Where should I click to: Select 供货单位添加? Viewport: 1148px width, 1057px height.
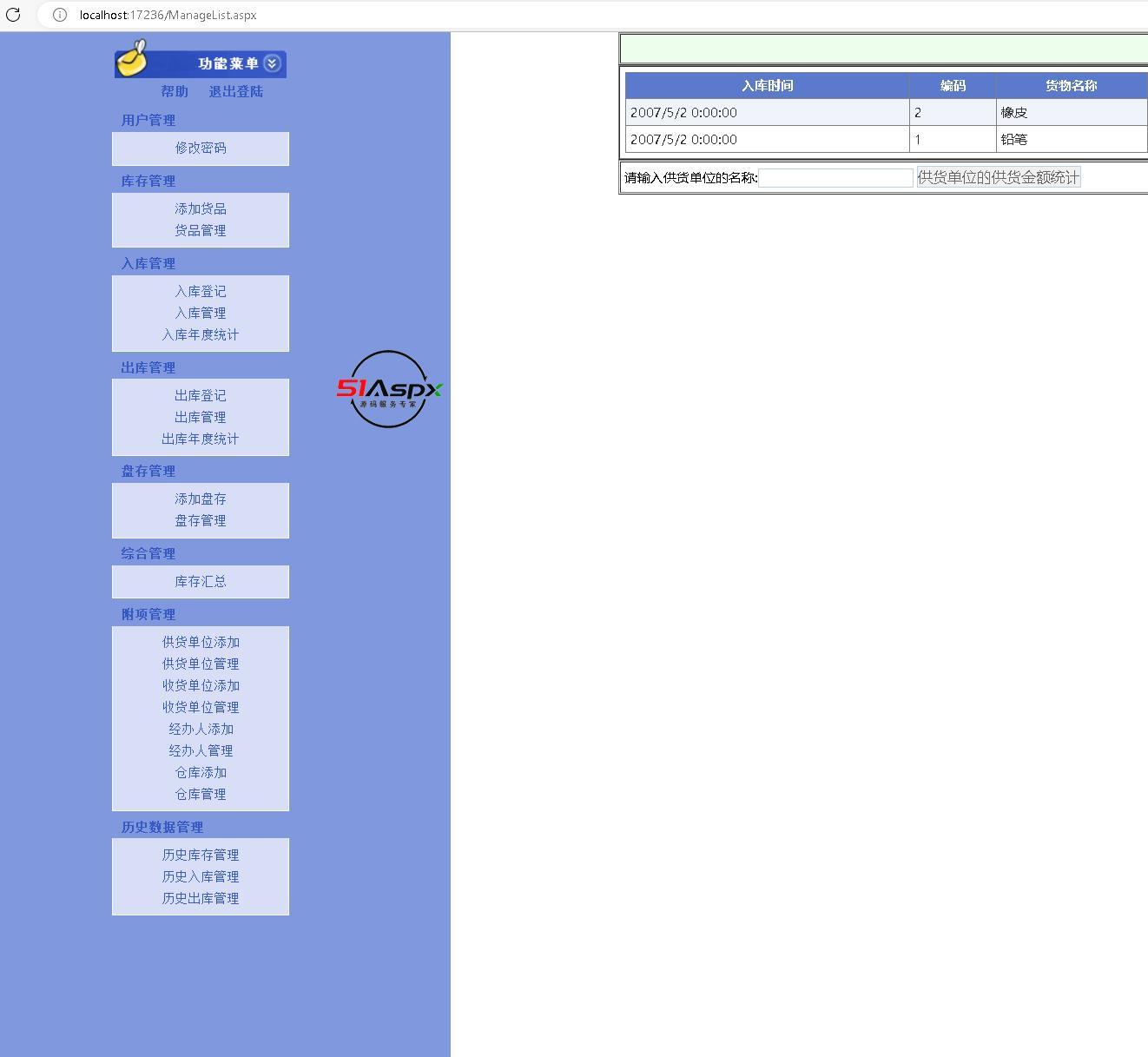tap(201, 642)
